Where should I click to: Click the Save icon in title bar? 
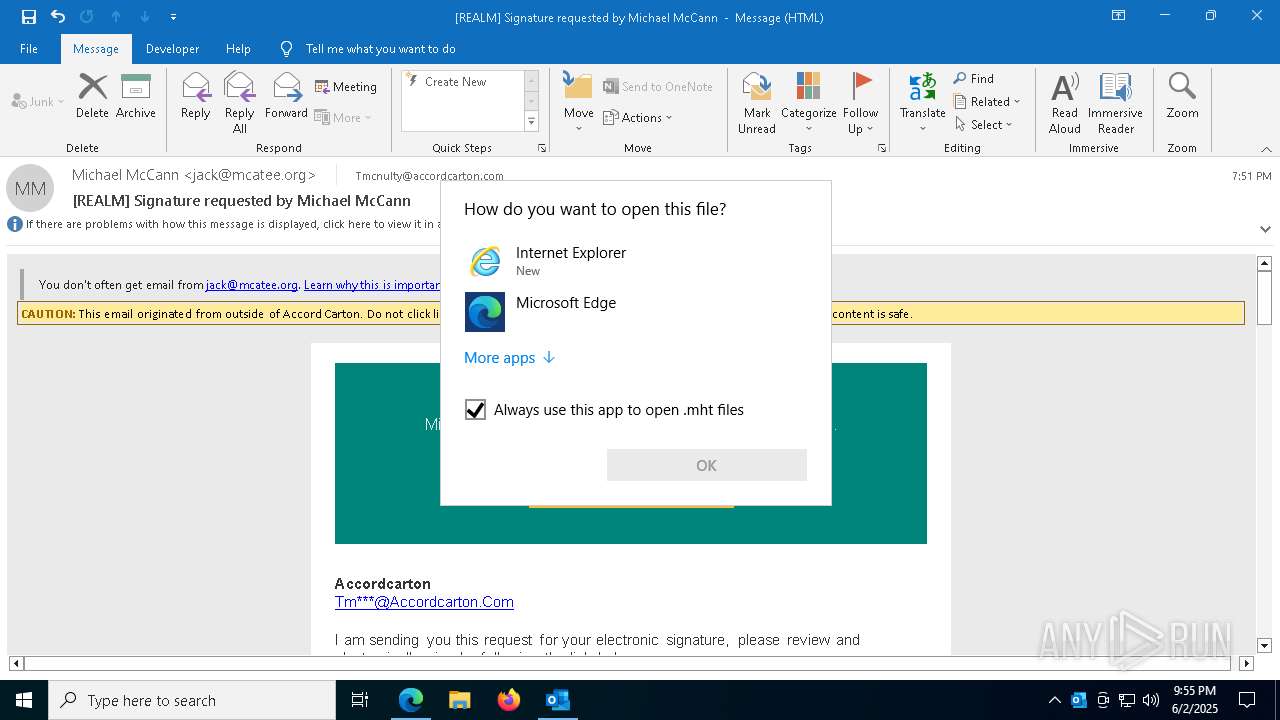(29, 17)
